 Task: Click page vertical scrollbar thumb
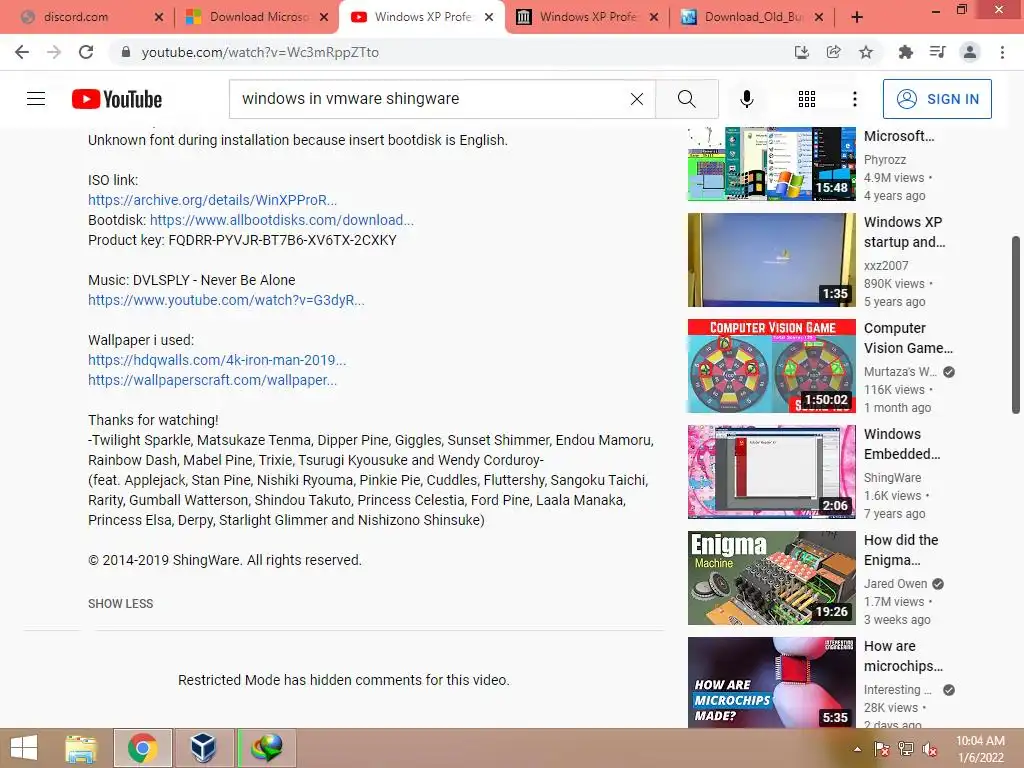pyautogui.click(x=1016, y=325)
